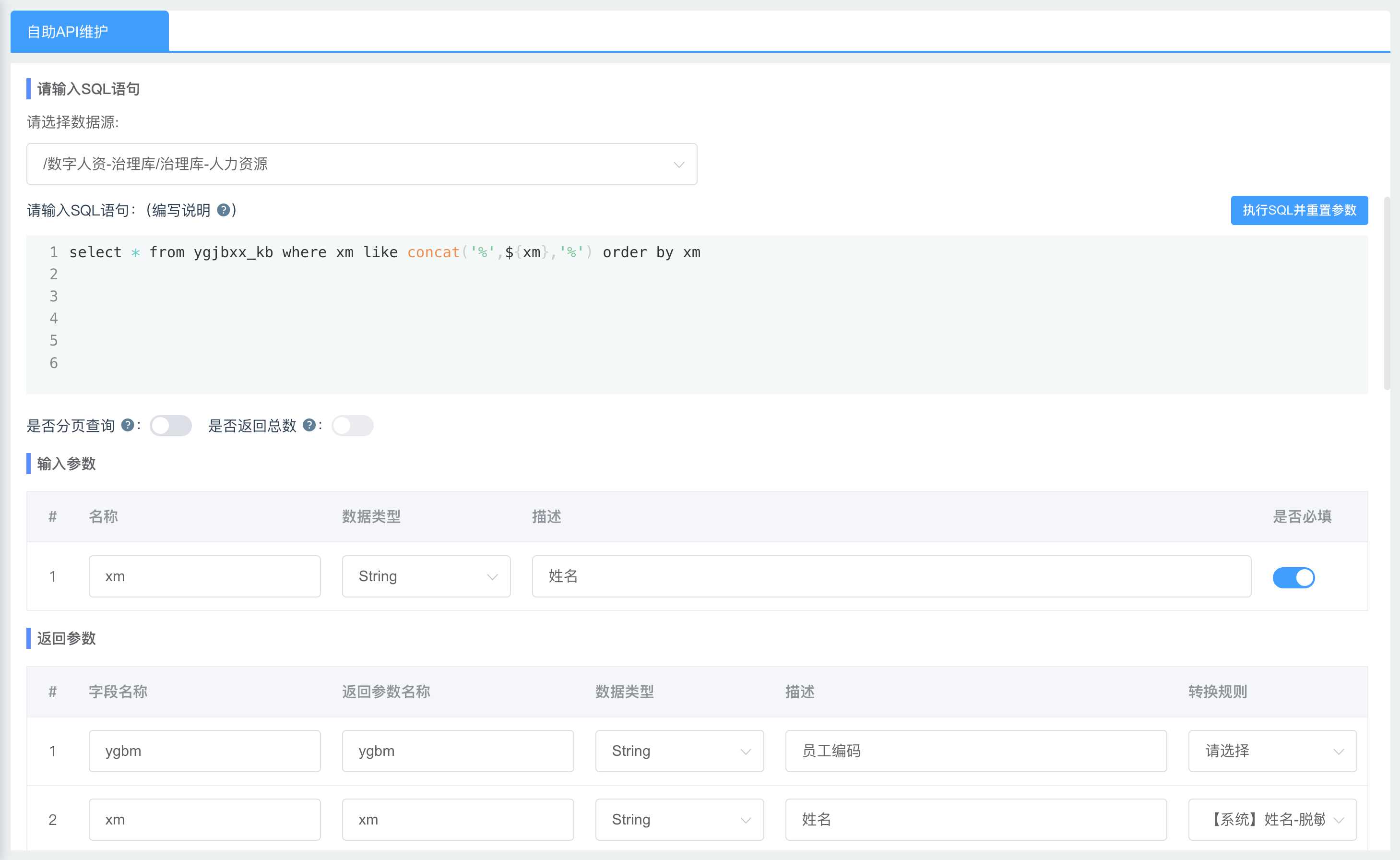Click 执行SQL并重置参数 button
Screen dimensions: 1400x860
point(1299,211)
